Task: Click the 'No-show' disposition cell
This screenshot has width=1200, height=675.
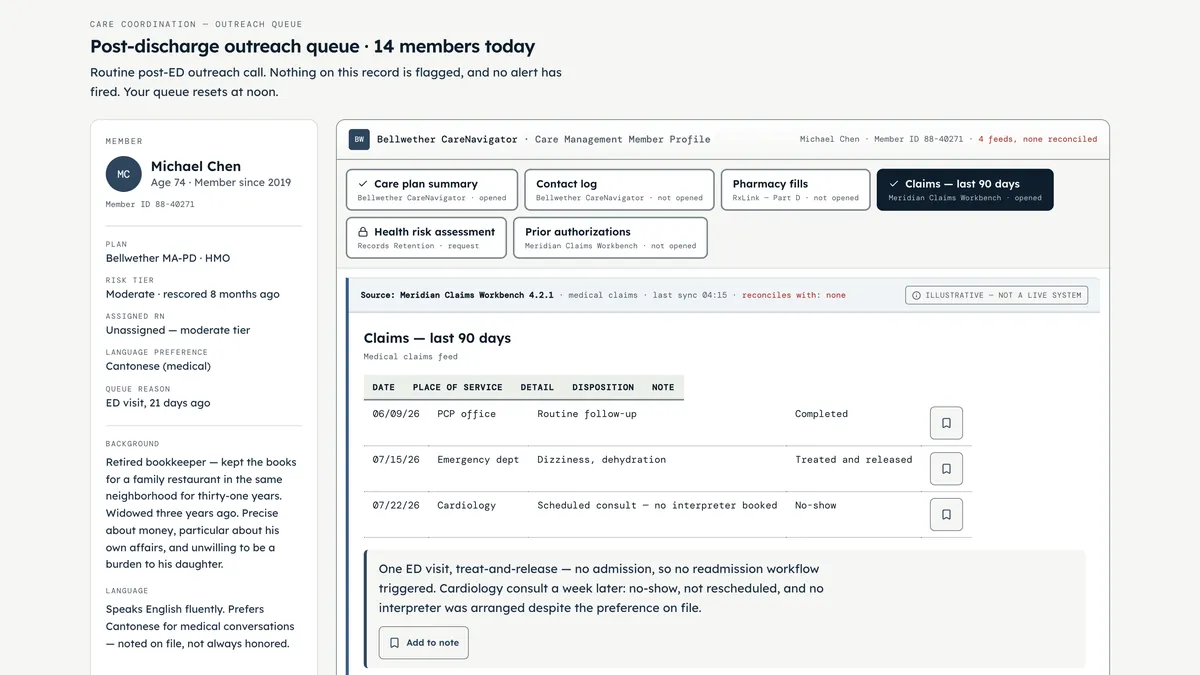Action: pyautogui.click(x=816, y=506)
